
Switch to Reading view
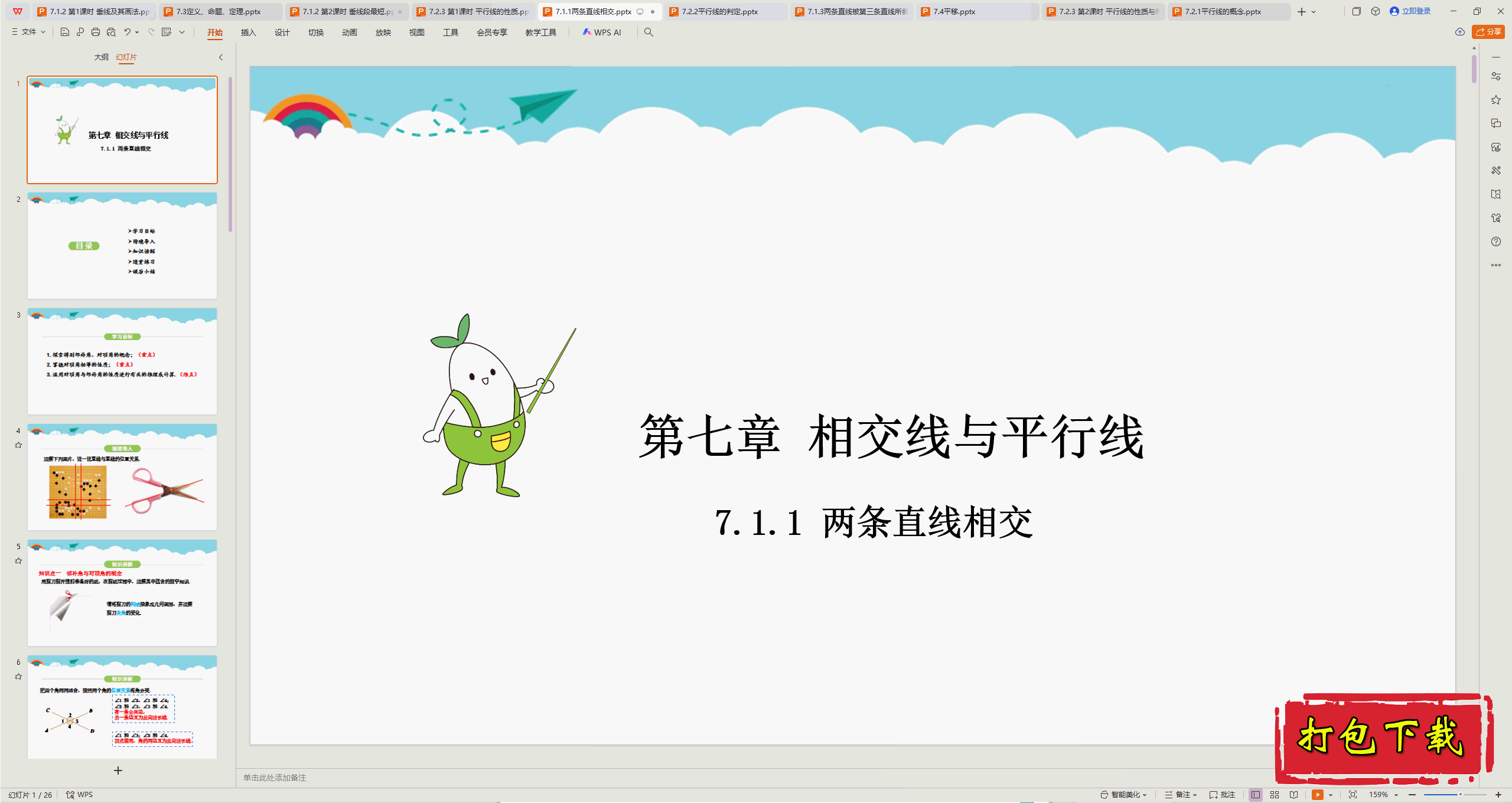1294,795
